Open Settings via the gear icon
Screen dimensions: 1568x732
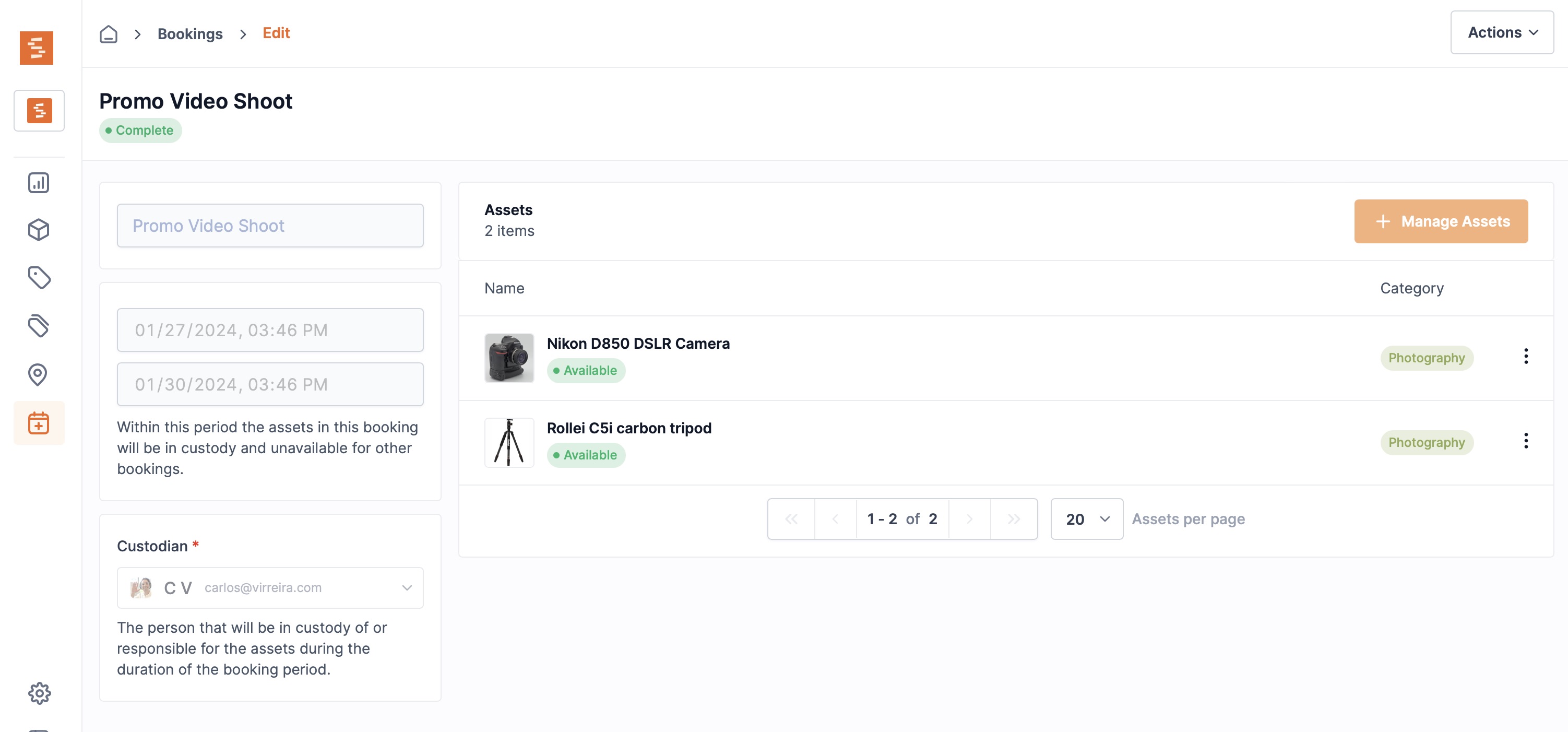[x=40, y=693]
